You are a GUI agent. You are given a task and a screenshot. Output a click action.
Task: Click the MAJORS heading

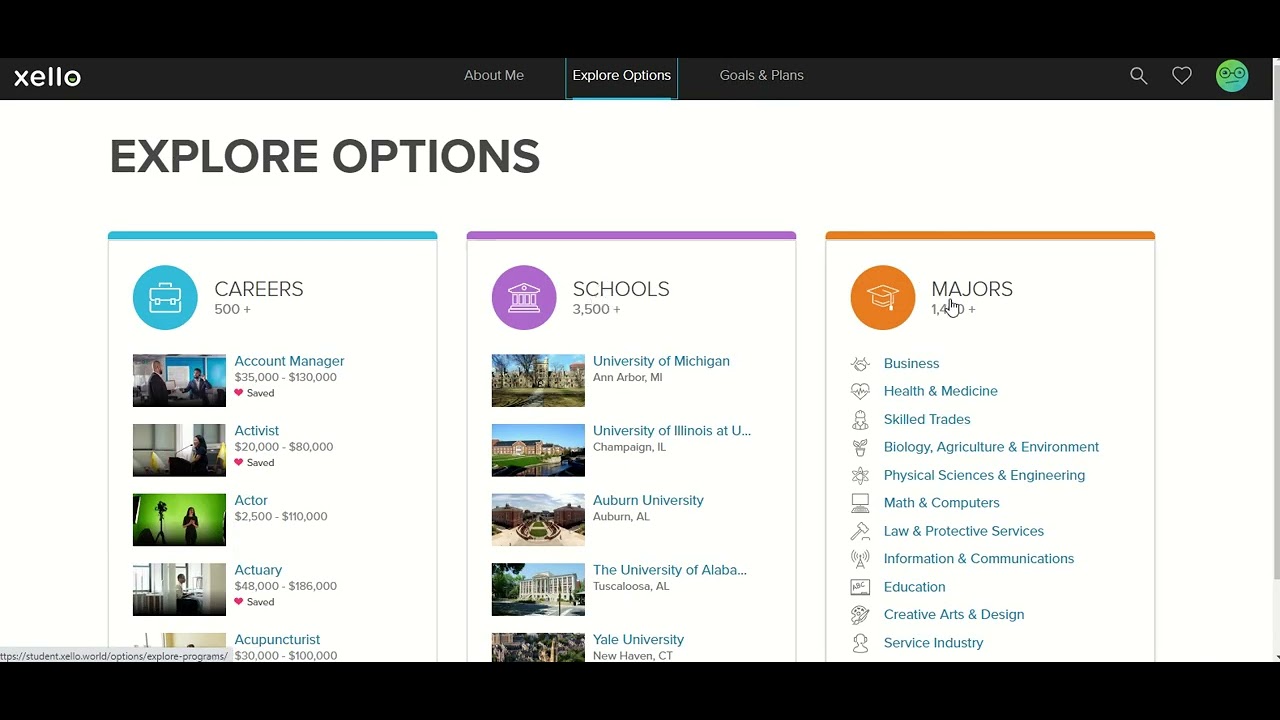coord(972,289)
